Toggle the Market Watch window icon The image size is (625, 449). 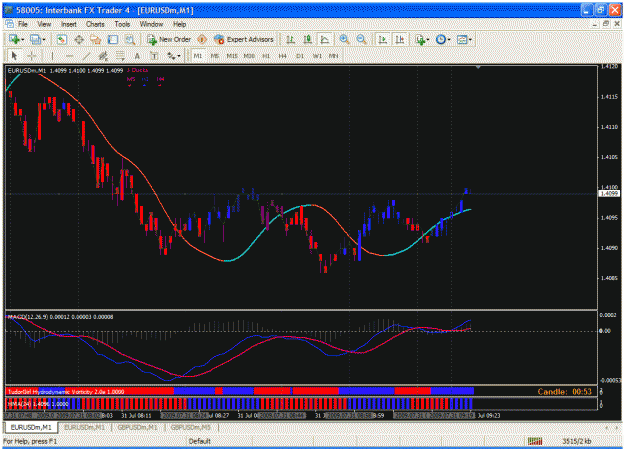pyautogui.click(x=61, y=39)
